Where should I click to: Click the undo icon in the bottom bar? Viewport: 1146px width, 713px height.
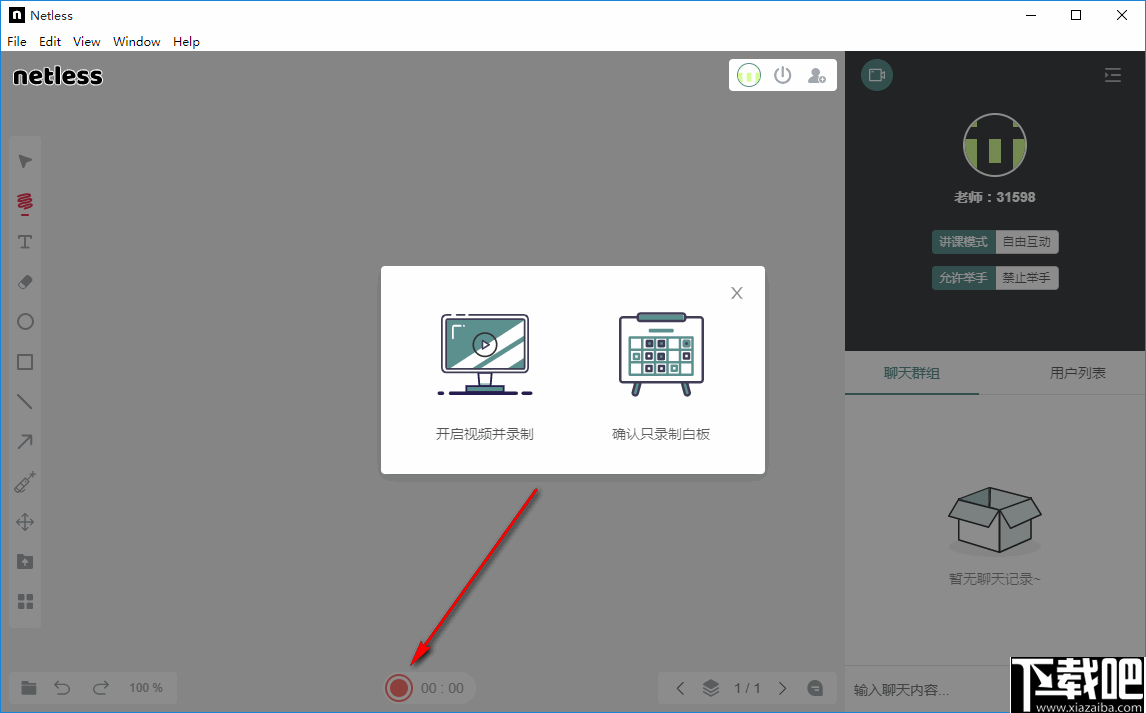coord(61,687)
